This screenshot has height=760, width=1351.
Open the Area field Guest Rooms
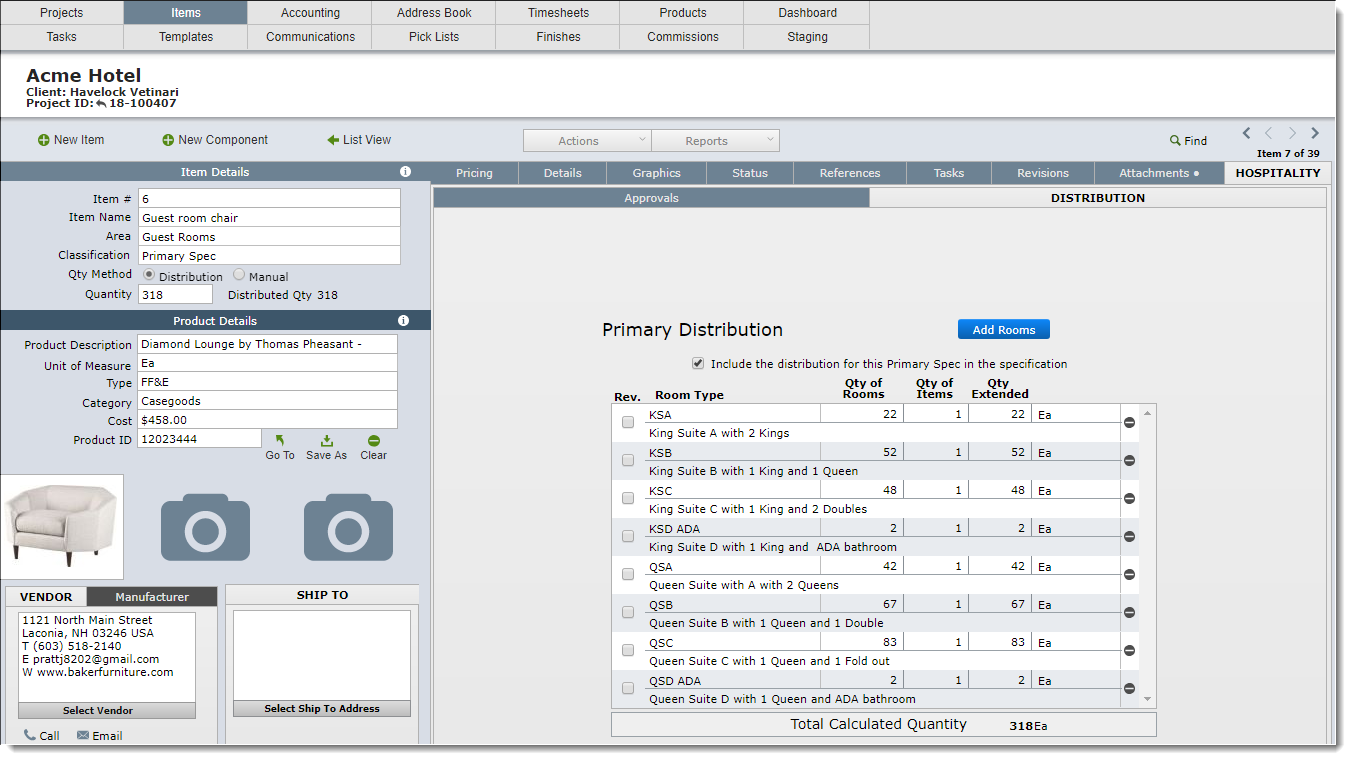[x=269, y=237]
